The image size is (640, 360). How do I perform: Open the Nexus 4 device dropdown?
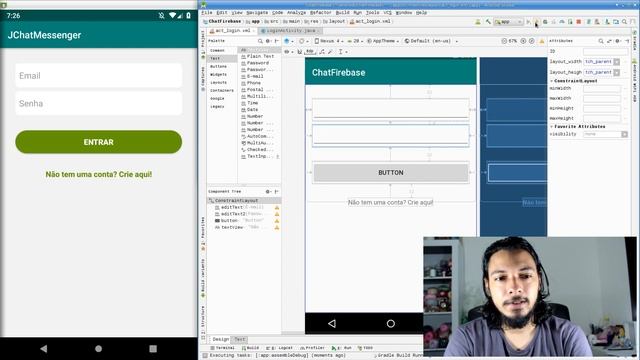pos(328,41)
